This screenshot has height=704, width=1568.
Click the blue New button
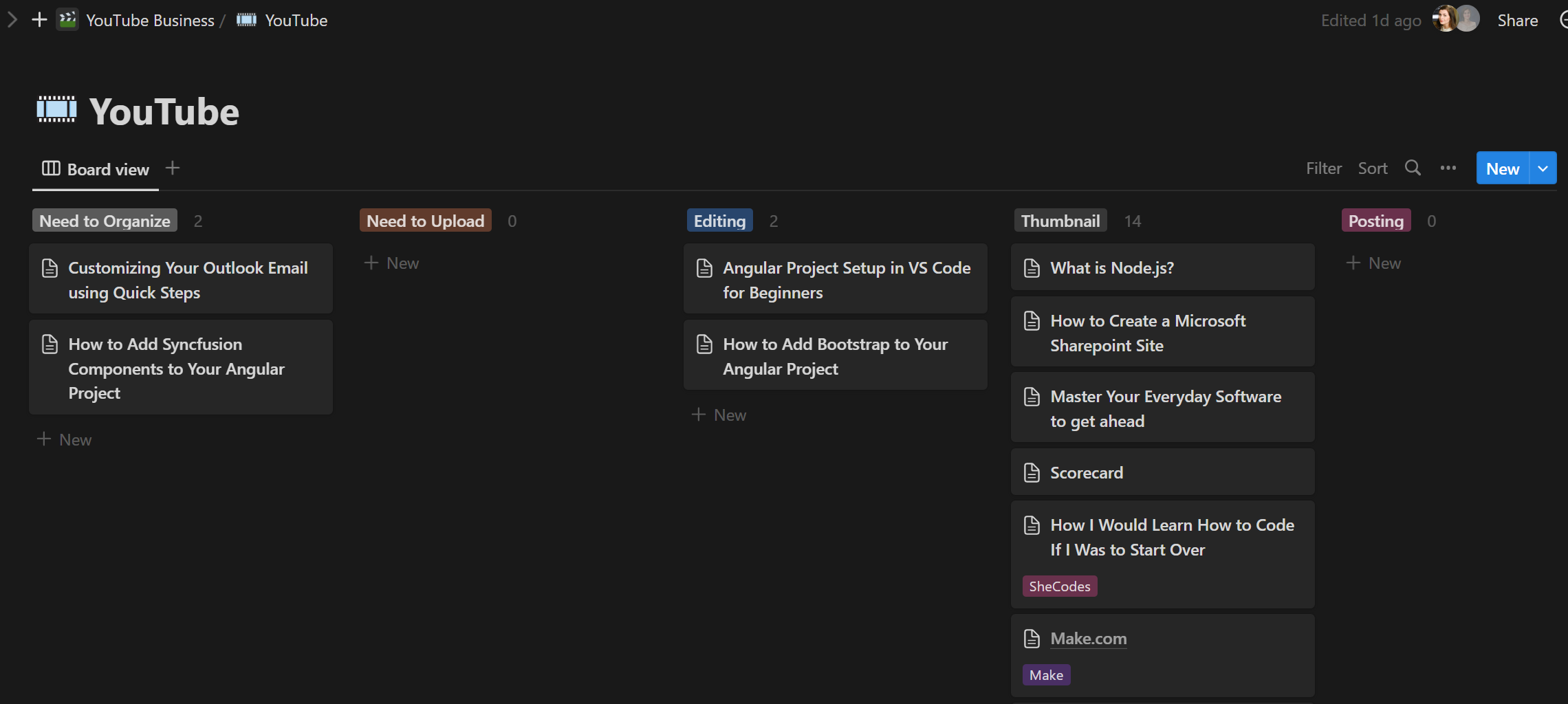tap(1503, 168)
